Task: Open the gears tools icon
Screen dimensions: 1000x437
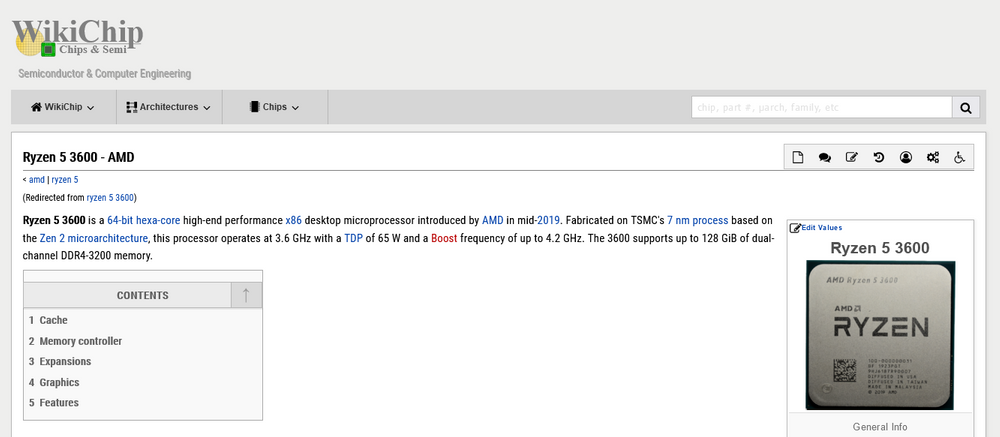Action: point(933,157)
